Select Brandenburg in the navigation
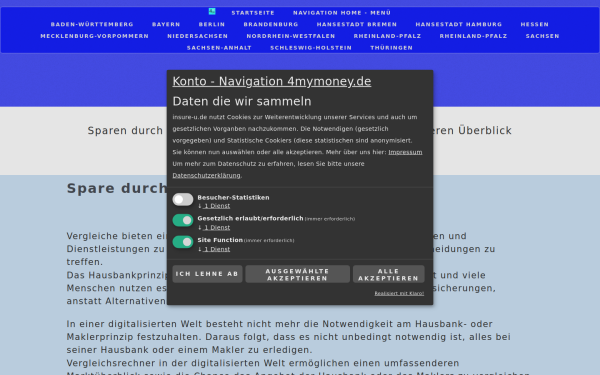This screenshot has height=375, width=600. [x=271, y=24]
